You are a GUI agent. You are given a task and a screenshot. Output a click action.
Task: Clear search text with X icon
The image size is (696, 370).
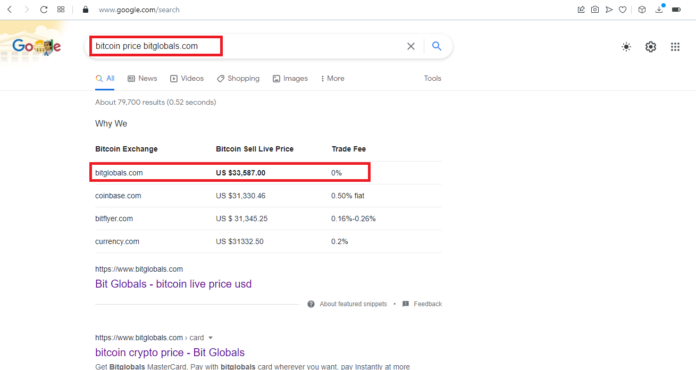411,46
